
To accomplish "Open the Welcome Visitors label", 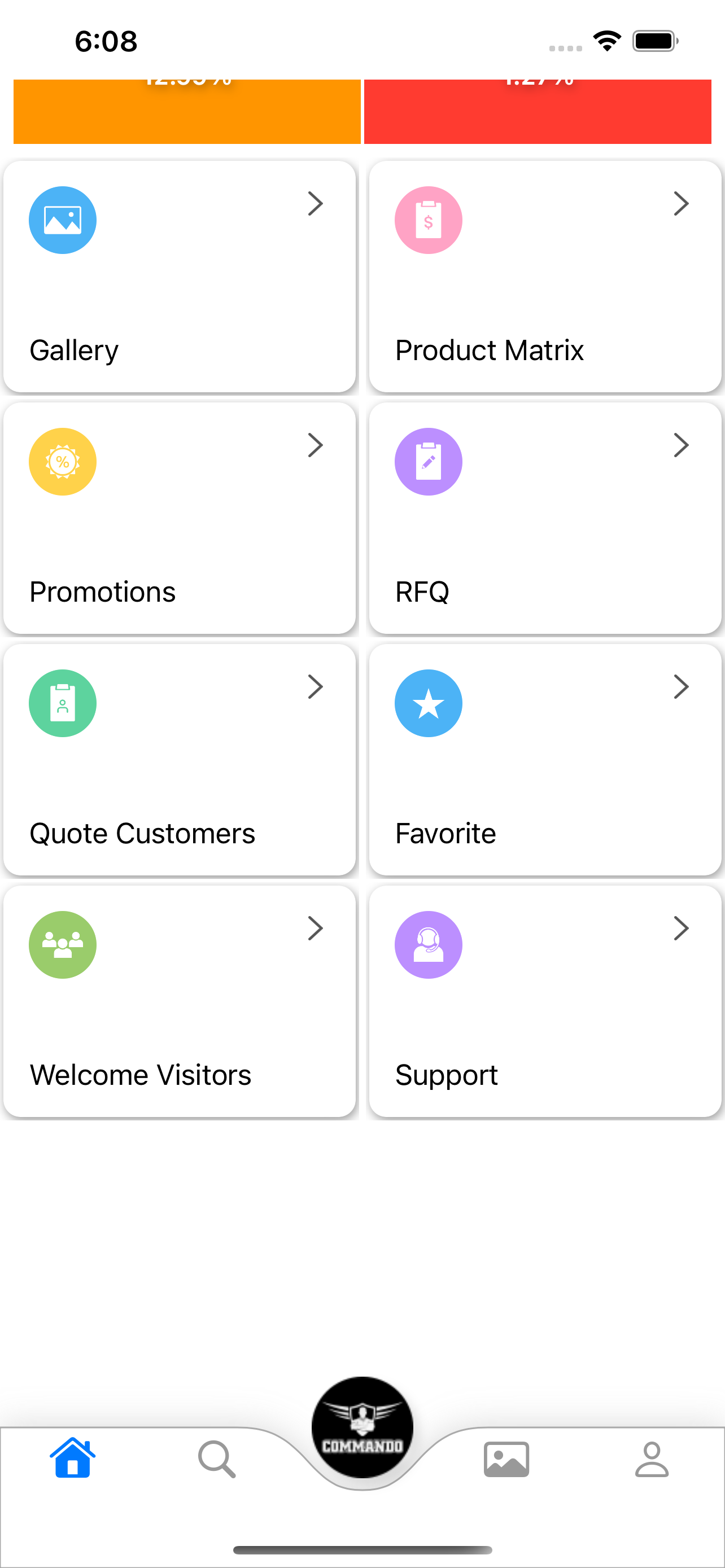I will click(x=141, y=1074).
